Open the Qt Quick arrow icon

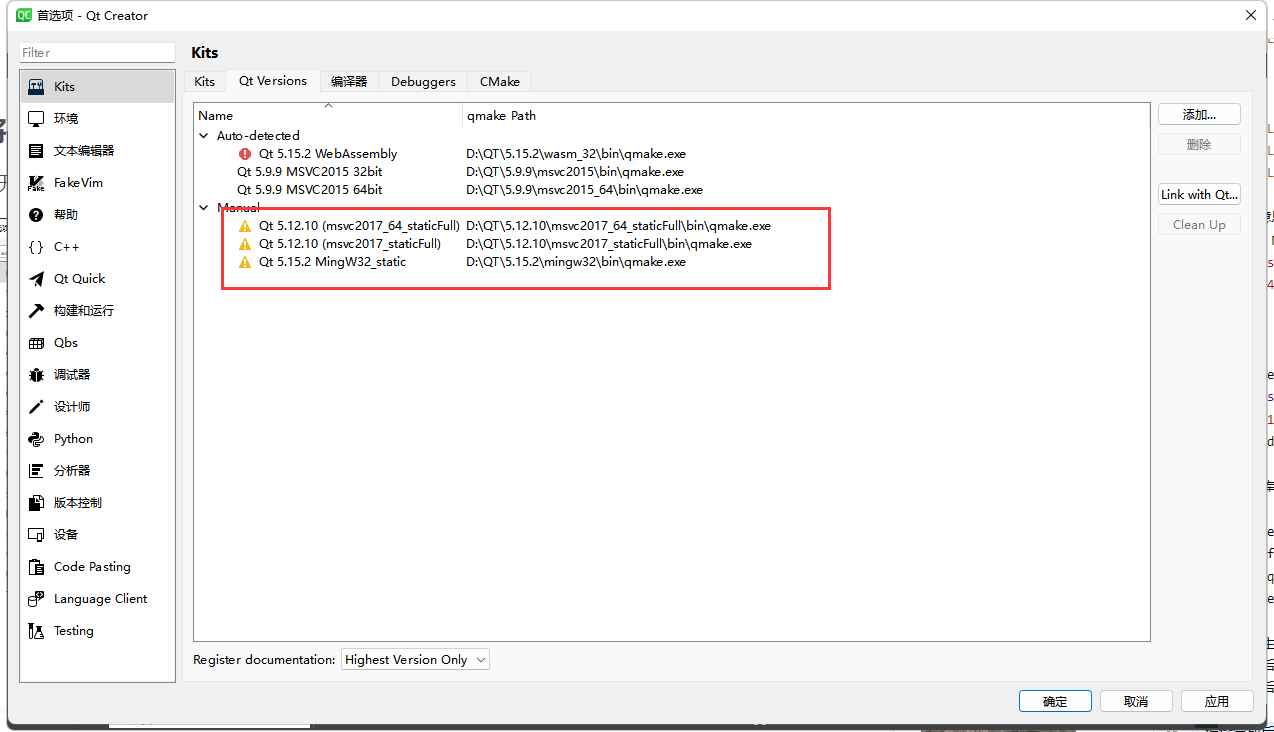36,279
